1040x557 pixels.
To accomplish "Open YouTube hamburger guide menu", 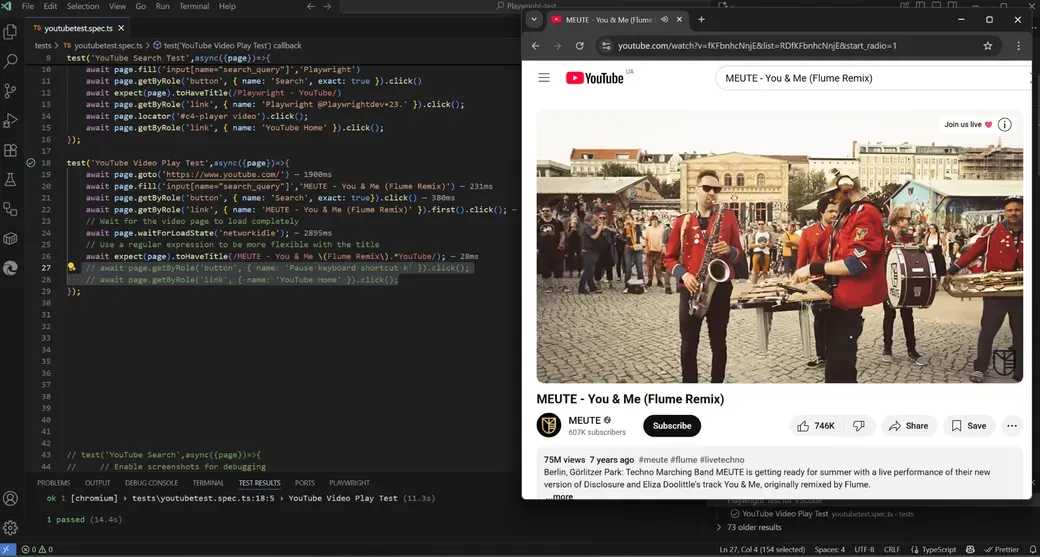I will pos(544,78).
